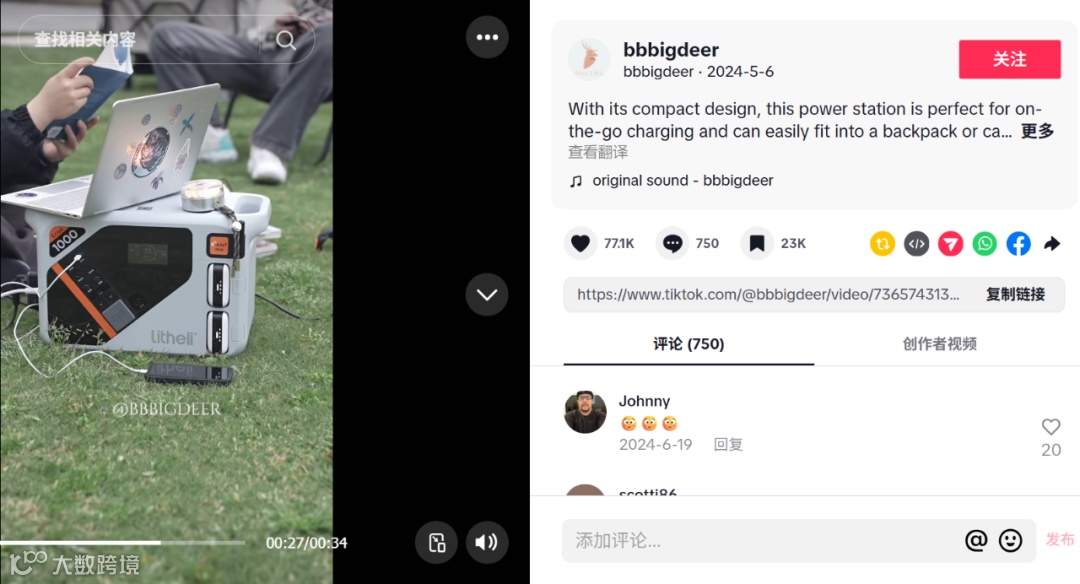Screen dimensions: 1080x584
Task: Click 复制链接 to copy the video link
Action: tap(1015, 295)
